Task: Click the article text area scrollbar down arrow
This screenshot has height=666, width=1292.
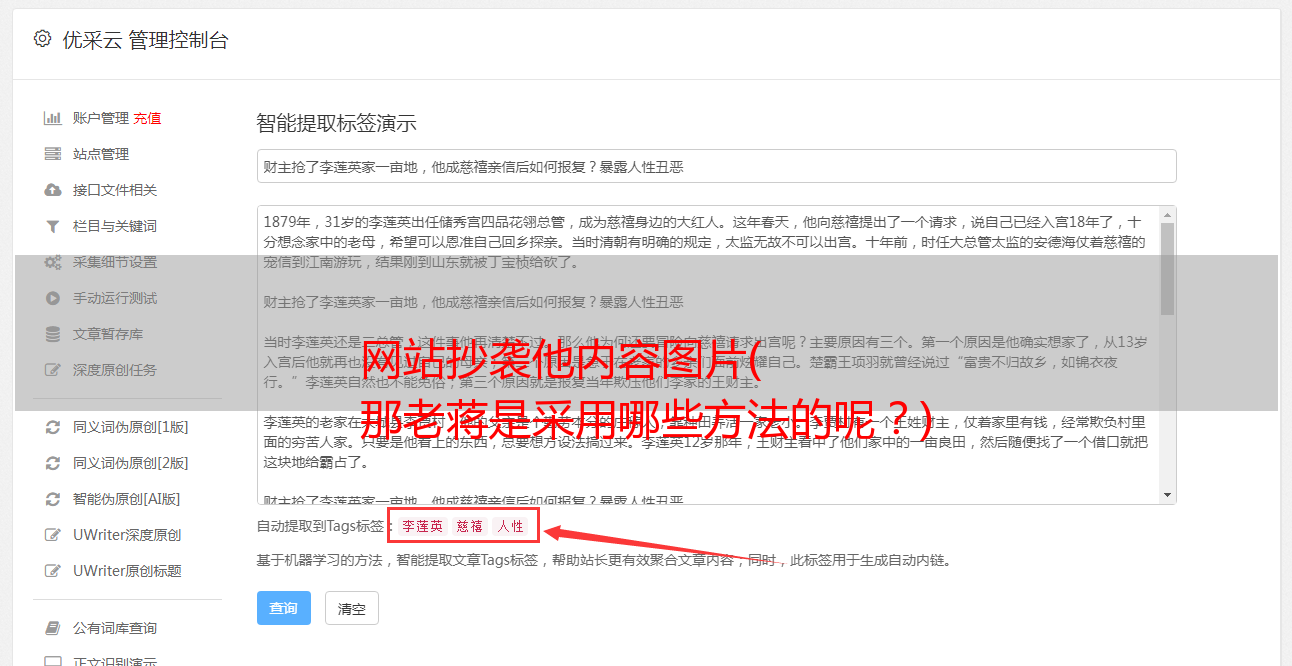Action: [x=1167, y=495]
